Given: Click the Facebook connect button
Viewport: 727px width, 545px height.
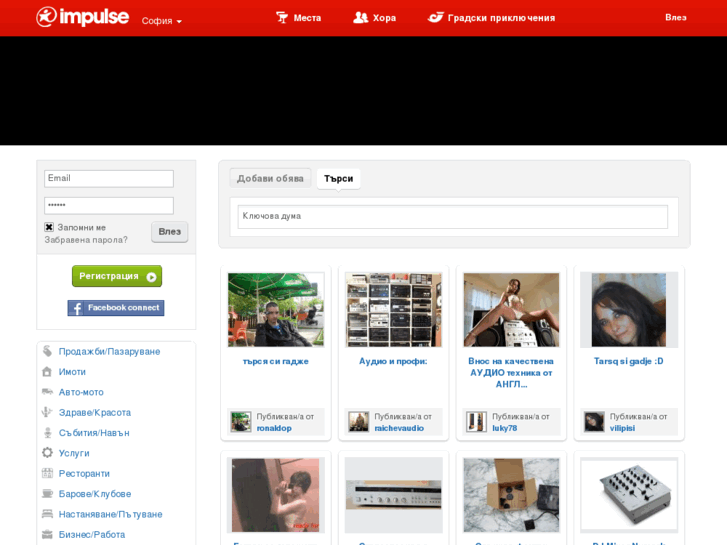Looking at the screenshot, I should point(116,308).
